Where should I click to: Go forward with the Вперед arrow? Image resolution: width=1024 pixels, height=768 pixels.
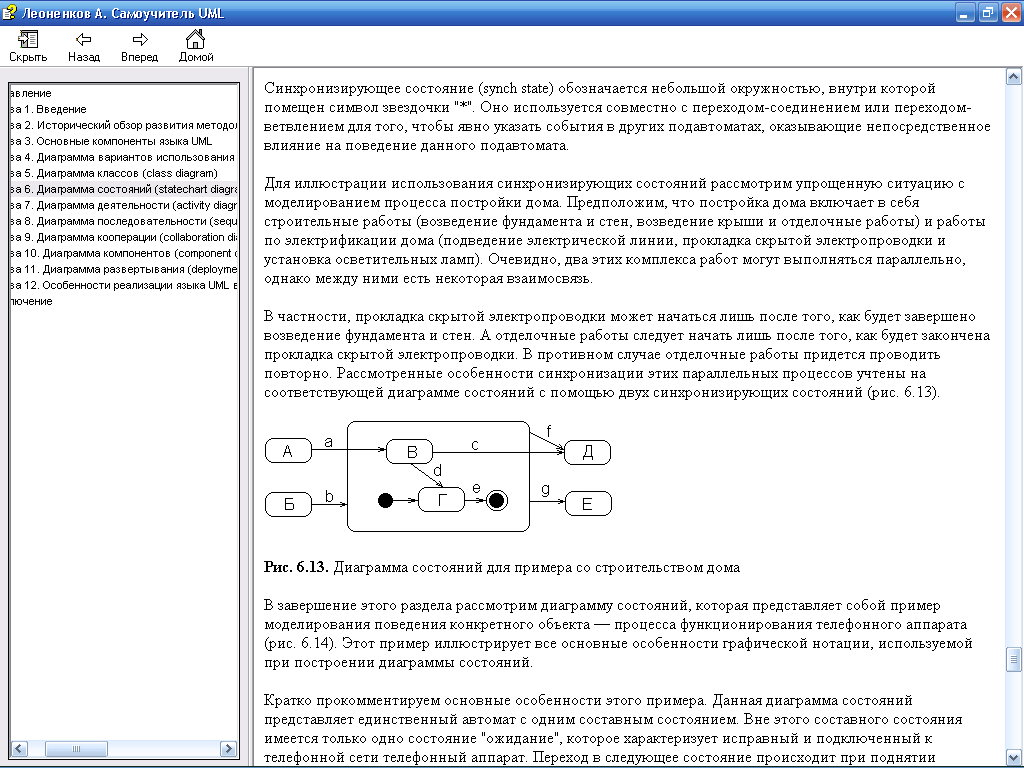(139, 46)
